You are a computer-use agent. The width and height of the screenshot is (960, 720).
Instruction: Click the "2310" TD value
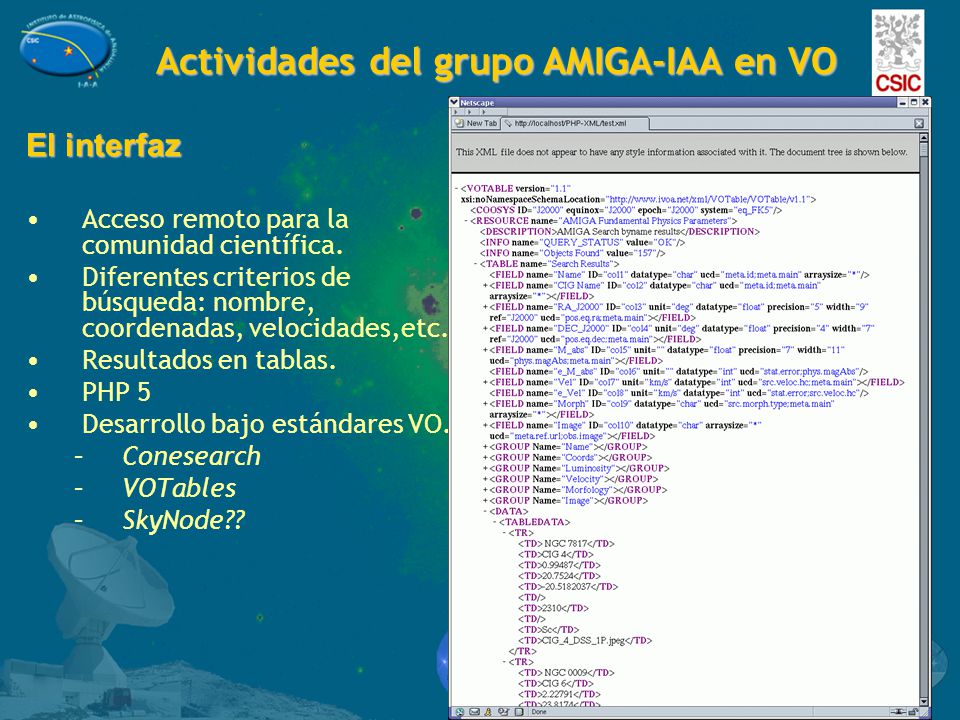pos(553,608)
